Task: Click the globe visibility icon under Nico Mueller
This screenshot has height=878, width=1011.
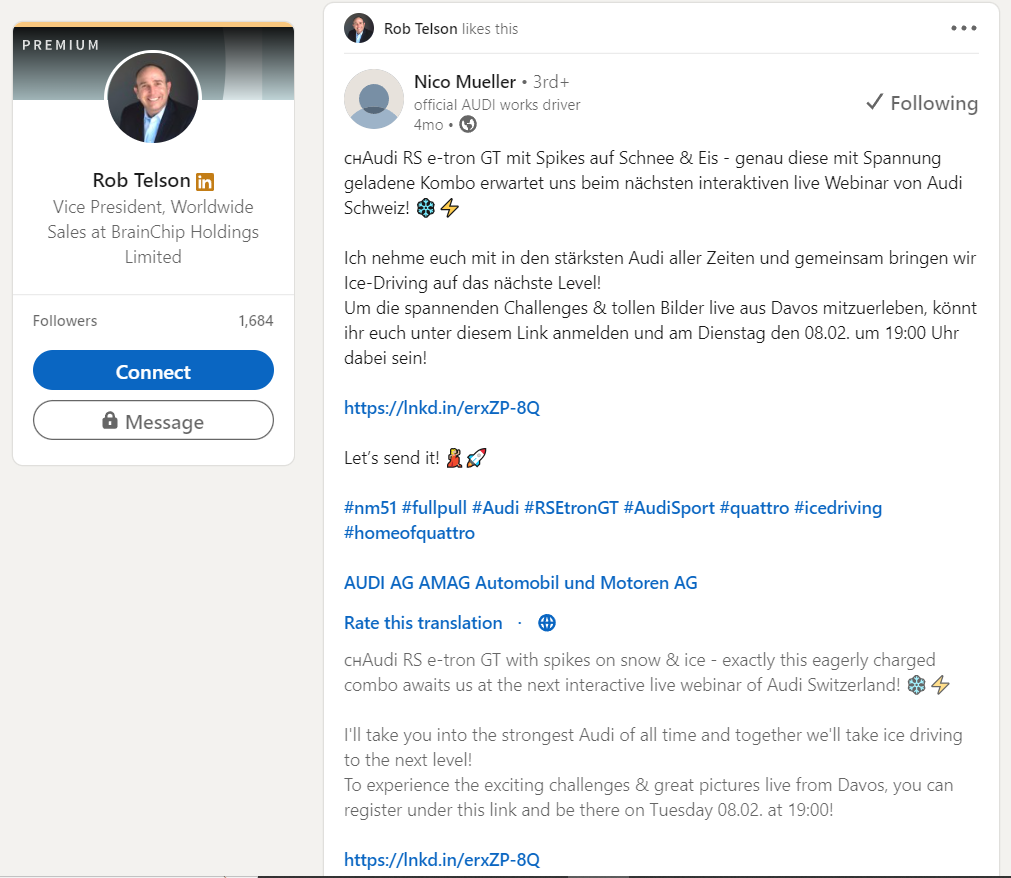Action: (468, 125)
